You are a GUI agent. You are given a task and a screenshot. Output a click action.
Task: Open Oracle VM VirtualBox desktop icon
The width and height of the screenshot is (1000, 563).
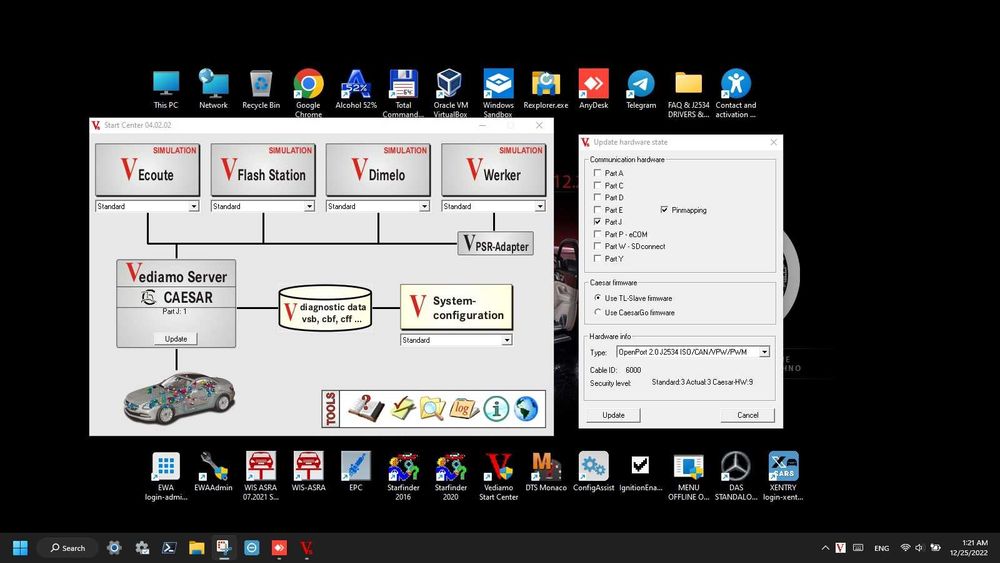pos(450,93)
